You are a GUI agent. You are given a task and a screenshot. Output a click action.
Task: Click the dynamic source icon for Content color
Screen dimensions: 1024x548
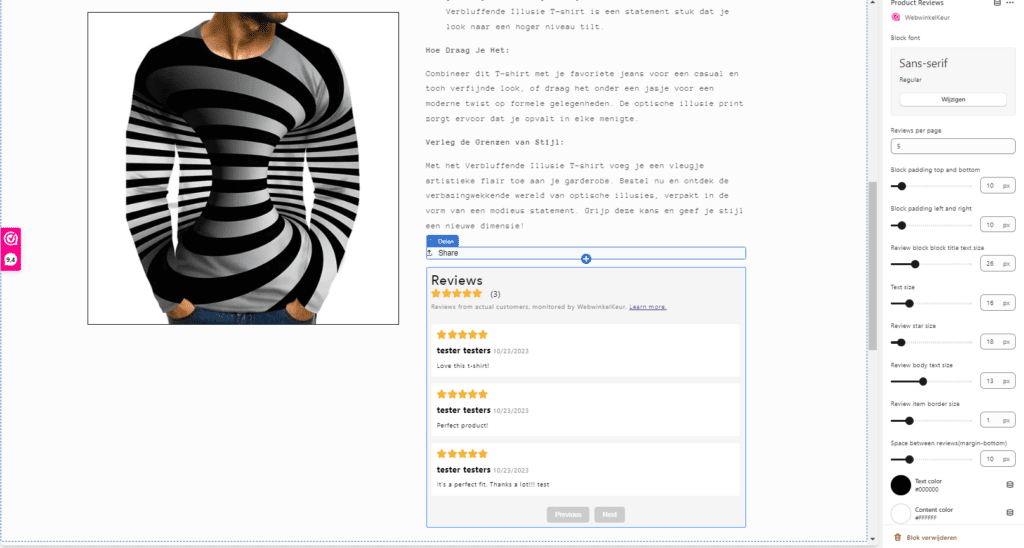pos(1008,514)
